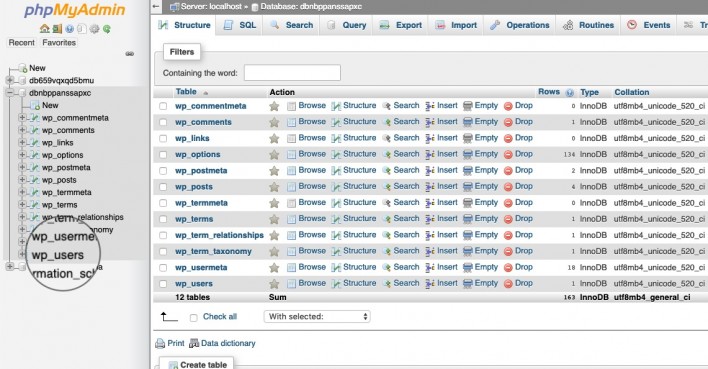This screenshot has width=708, height=369.
Task: Expand wp_links in sidebar tree
Action: pyautogui.click(x=22, y=142)
